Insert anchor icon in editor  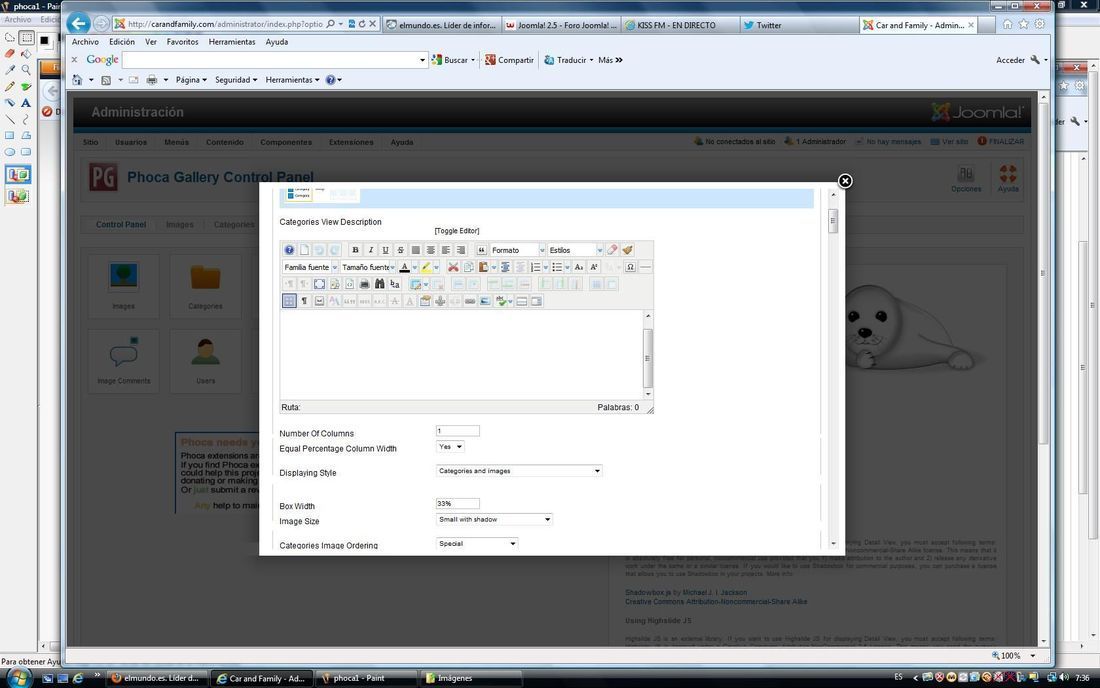(440, 301)
